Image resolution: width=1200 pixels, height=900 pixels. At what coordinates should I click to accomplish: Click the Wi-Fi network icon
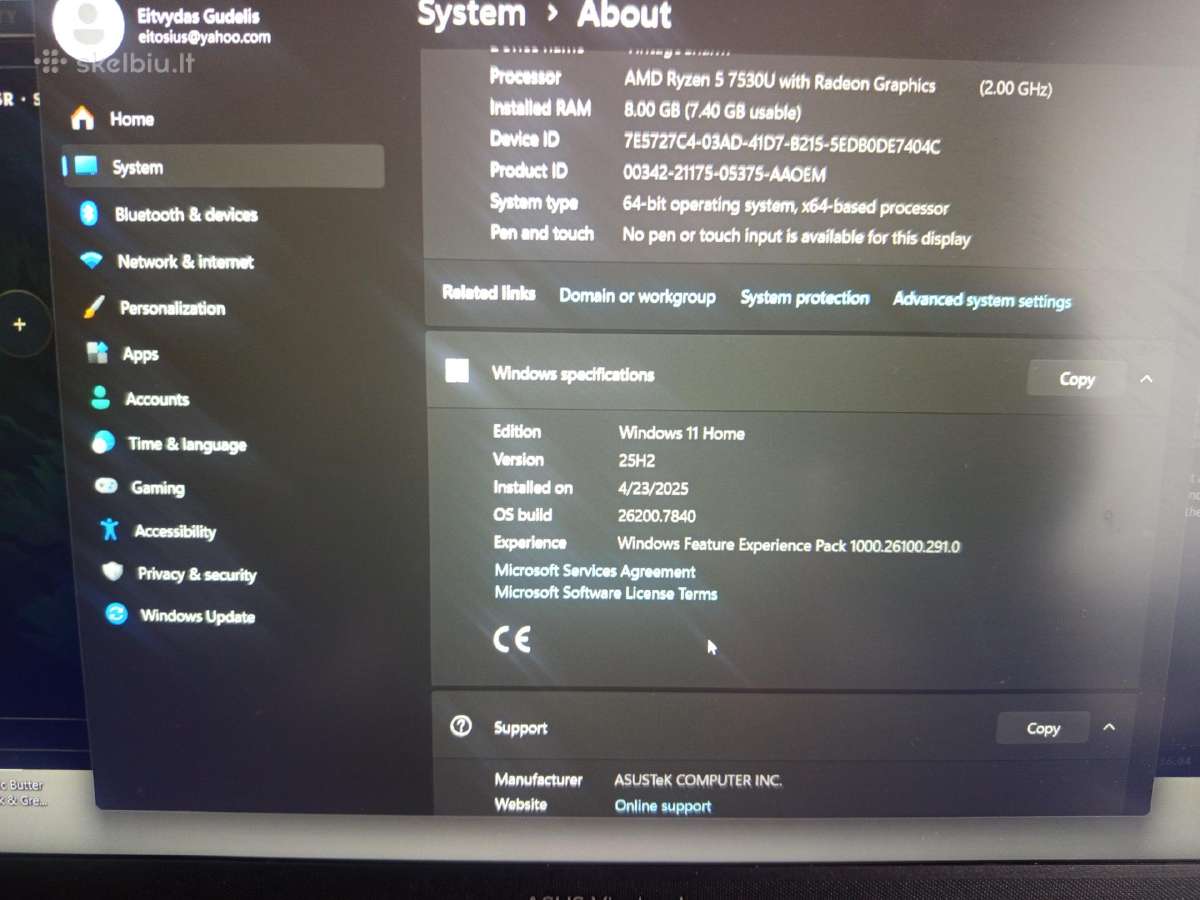click(92, 261)
